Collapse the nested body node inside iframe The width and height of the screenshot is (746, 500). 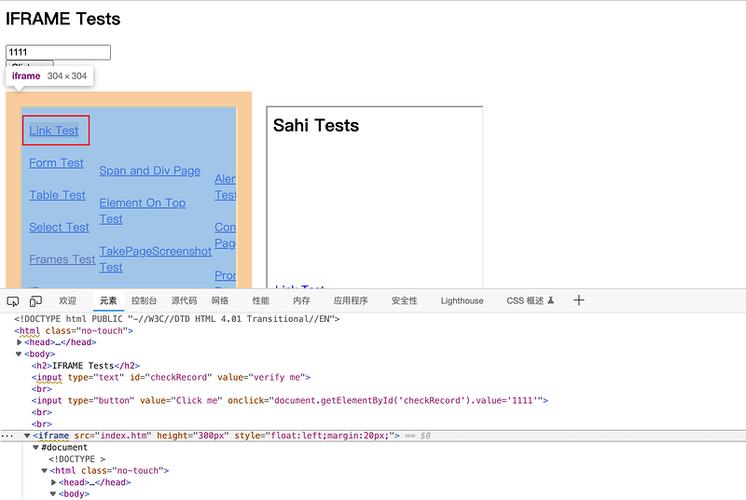pos(53,494)
